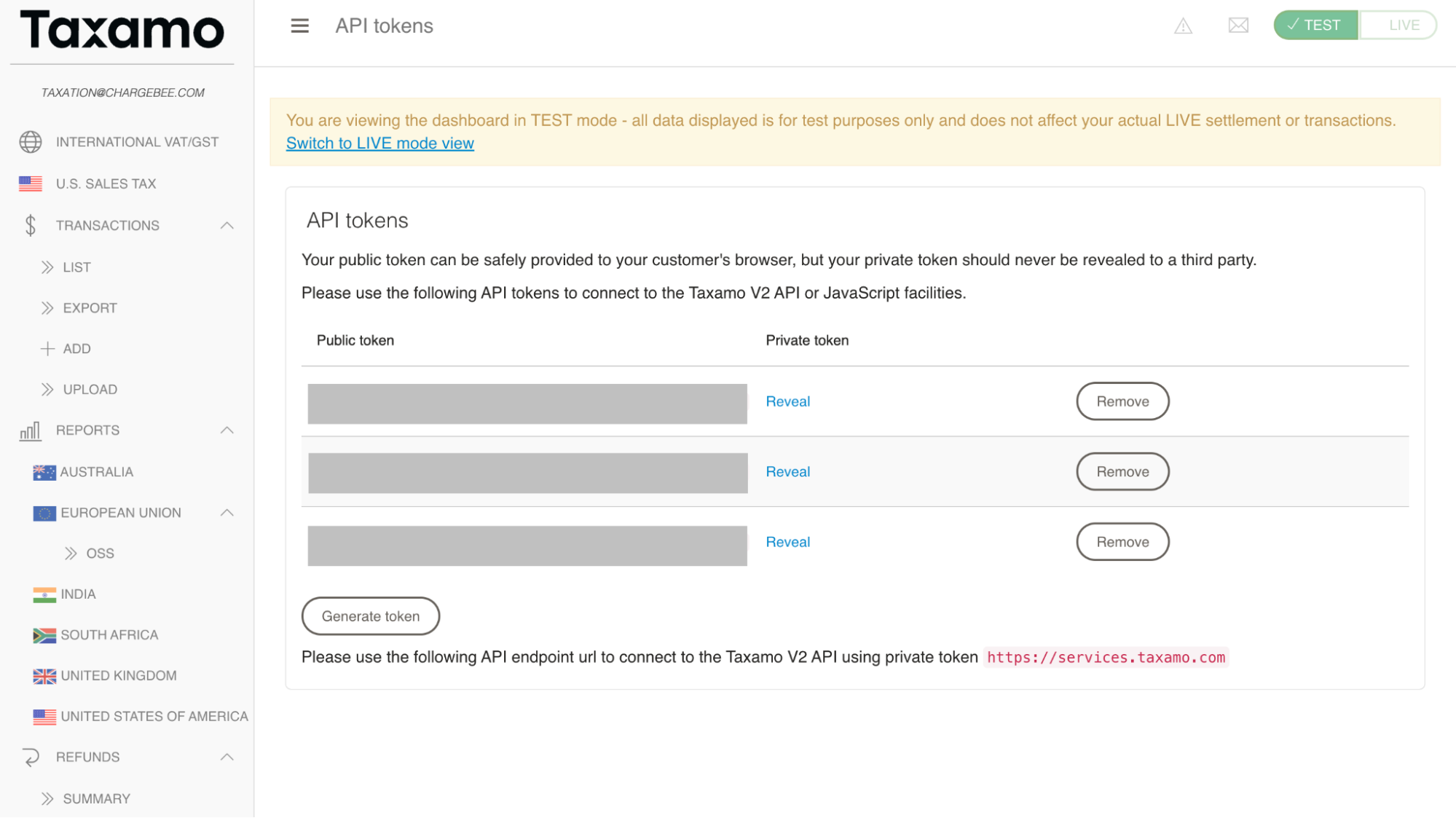1456x818 pixels.
Task: Open the Transactions Export menu item
Action: [90, 308]
